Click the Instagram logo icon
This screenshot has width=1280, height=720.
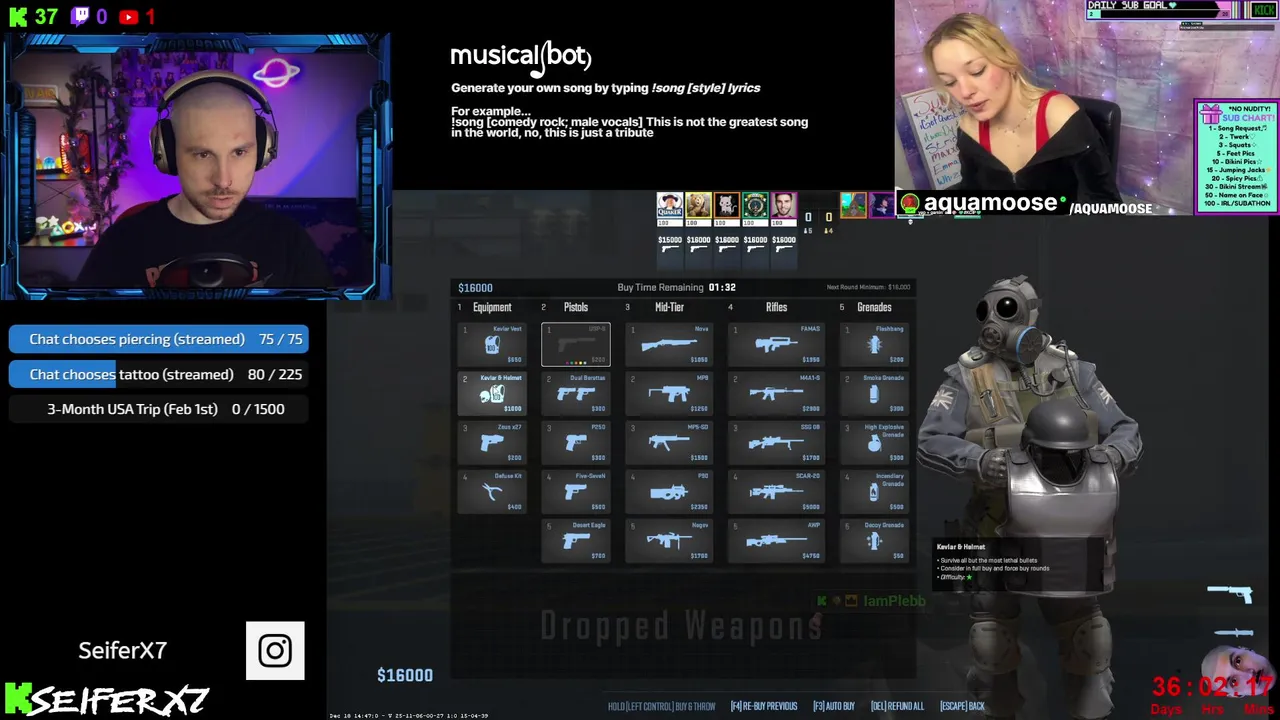275,651
